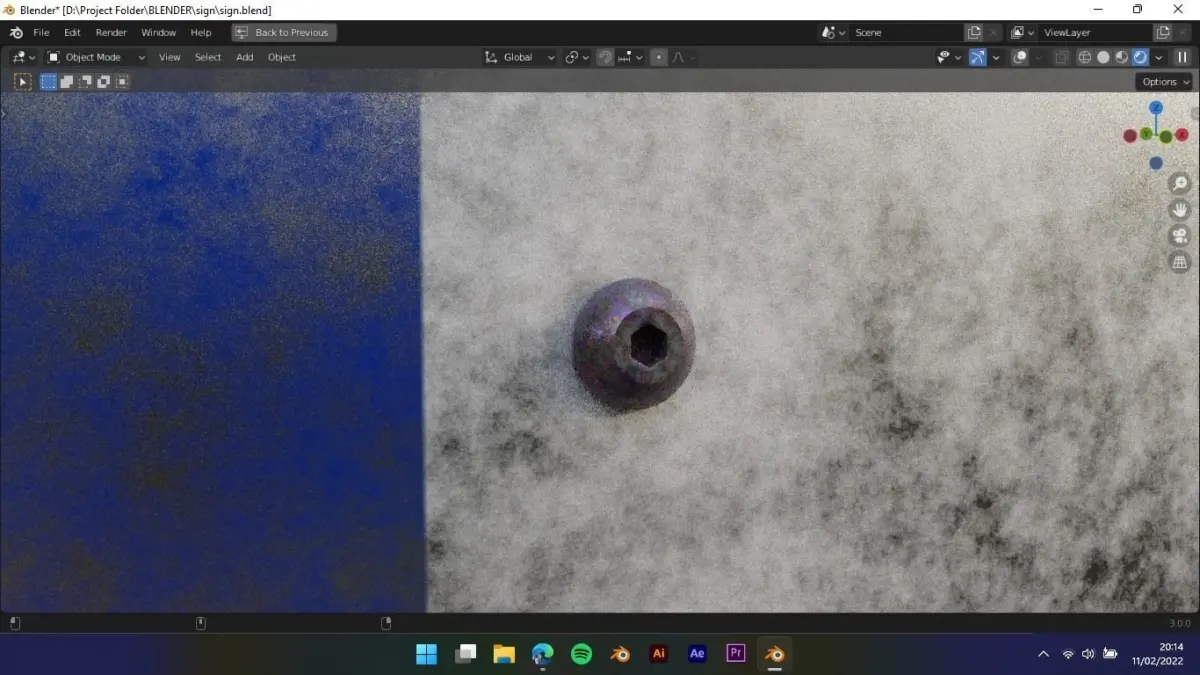Toggle the show gizmo button

pos(978,57)
